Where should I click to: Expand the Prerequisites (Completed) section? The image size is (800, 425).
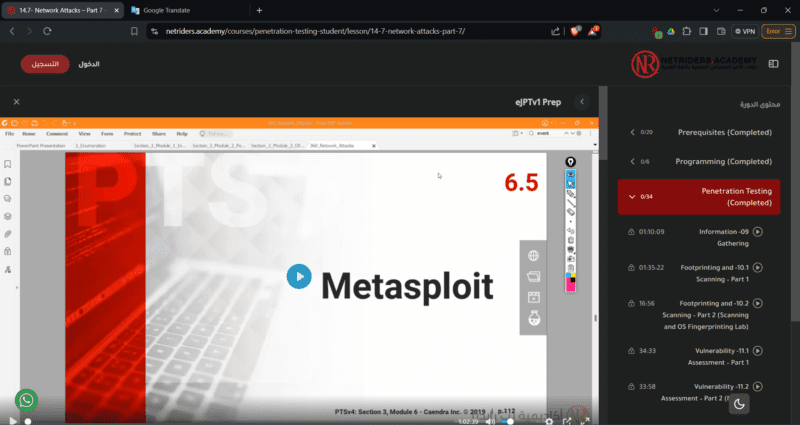coord(699,132)
